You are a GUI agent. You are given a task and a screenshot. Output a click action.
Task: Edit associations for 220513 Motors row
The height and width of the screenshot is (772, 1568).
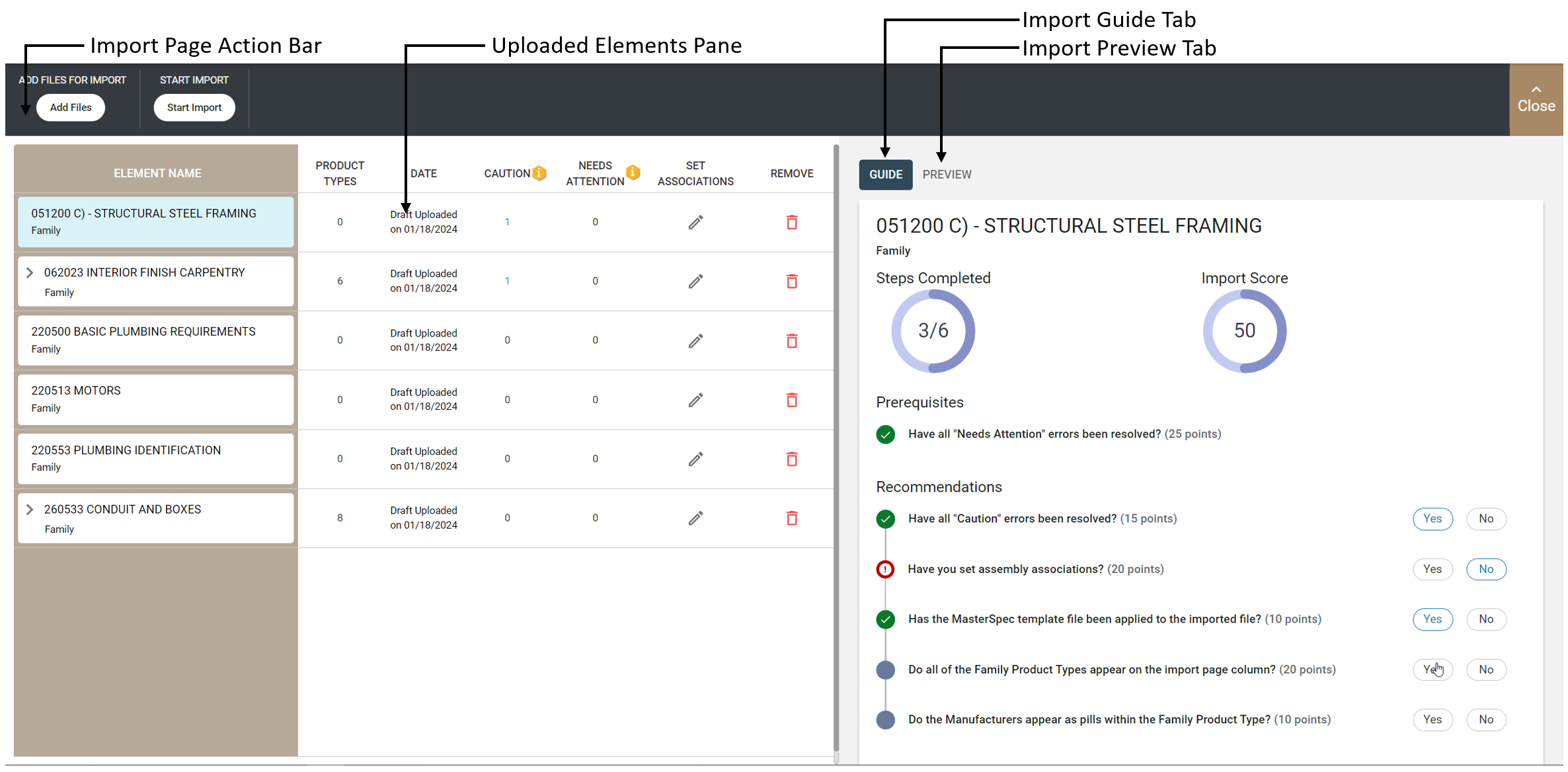695,400
